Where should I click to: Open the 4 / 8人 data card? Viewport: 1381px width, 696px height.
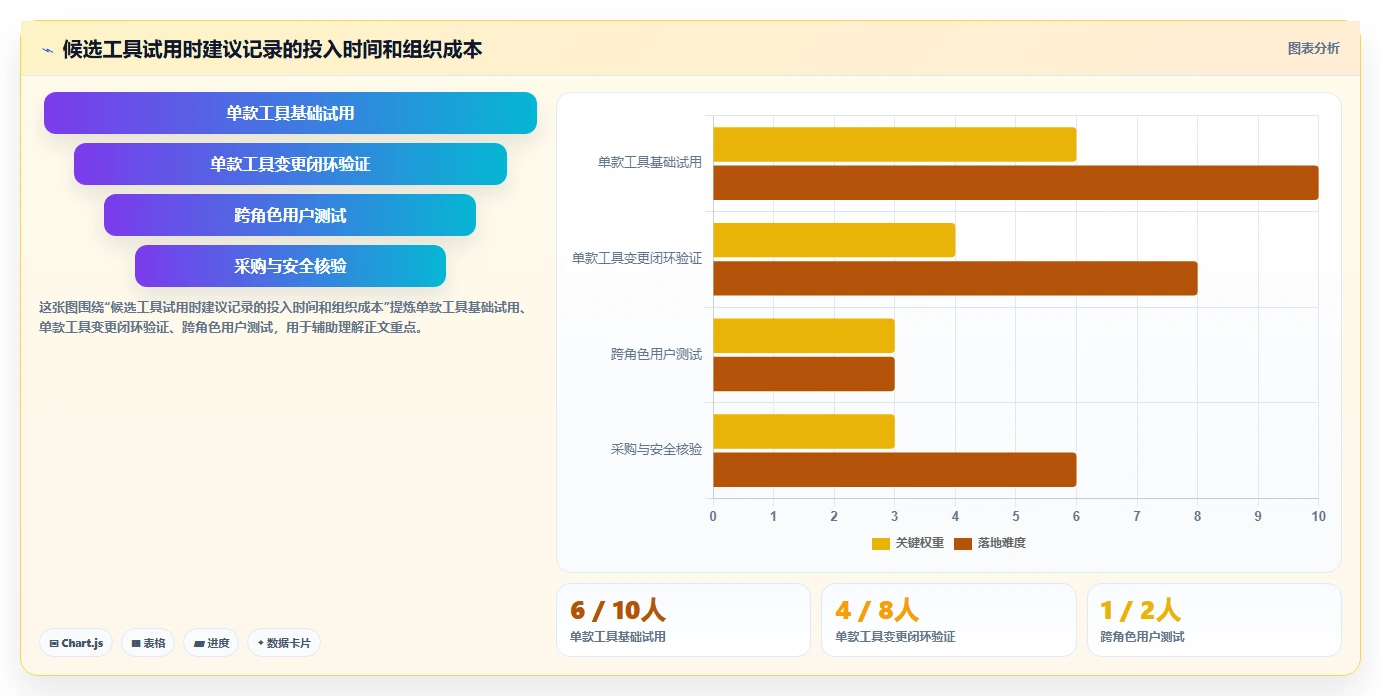pos(949,620)
